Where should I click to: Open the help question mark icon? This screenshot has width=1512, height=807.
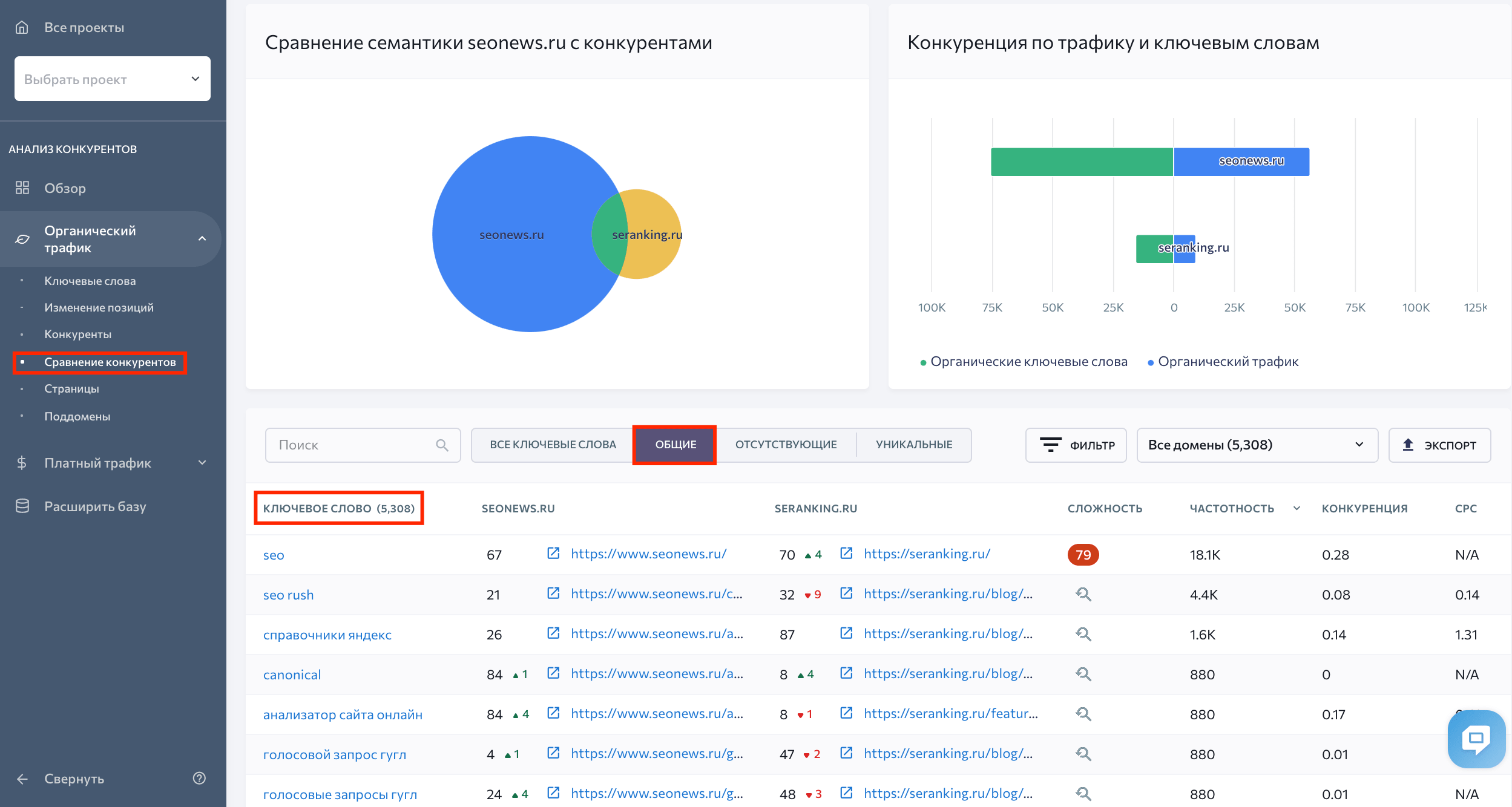199,778
